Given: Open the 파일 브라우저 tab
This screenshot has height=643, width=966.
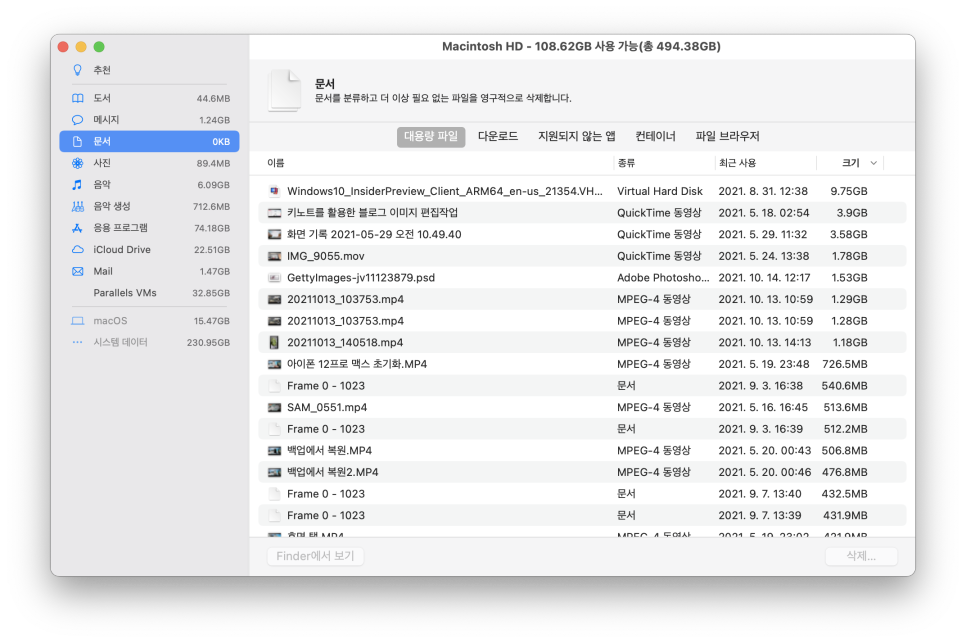Looking at the screenshot, I should [x=728, y=136].
